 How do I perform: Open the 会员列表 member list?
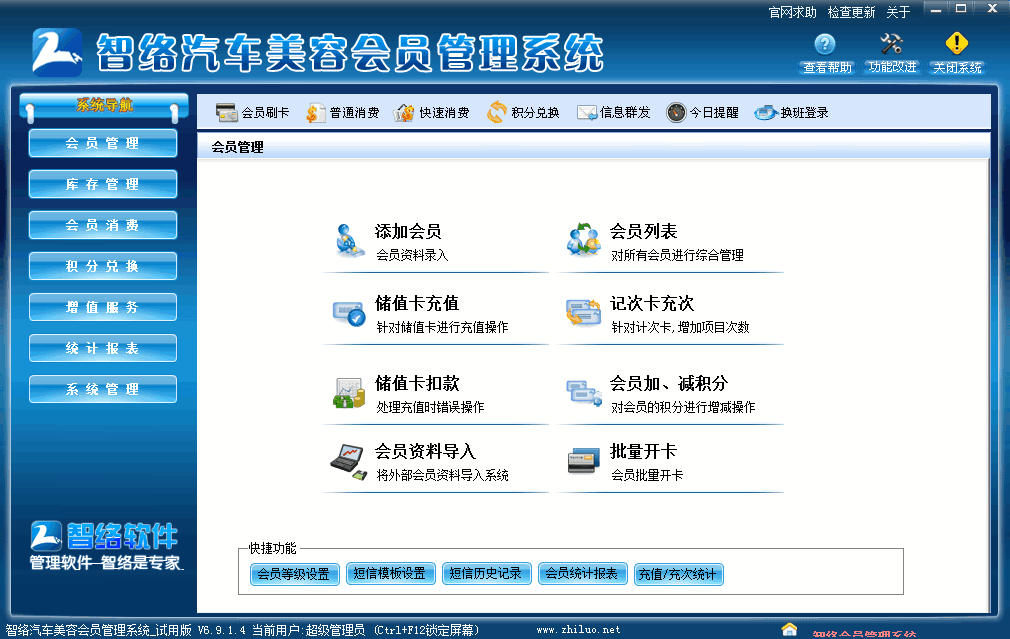[x=643, y=232]
